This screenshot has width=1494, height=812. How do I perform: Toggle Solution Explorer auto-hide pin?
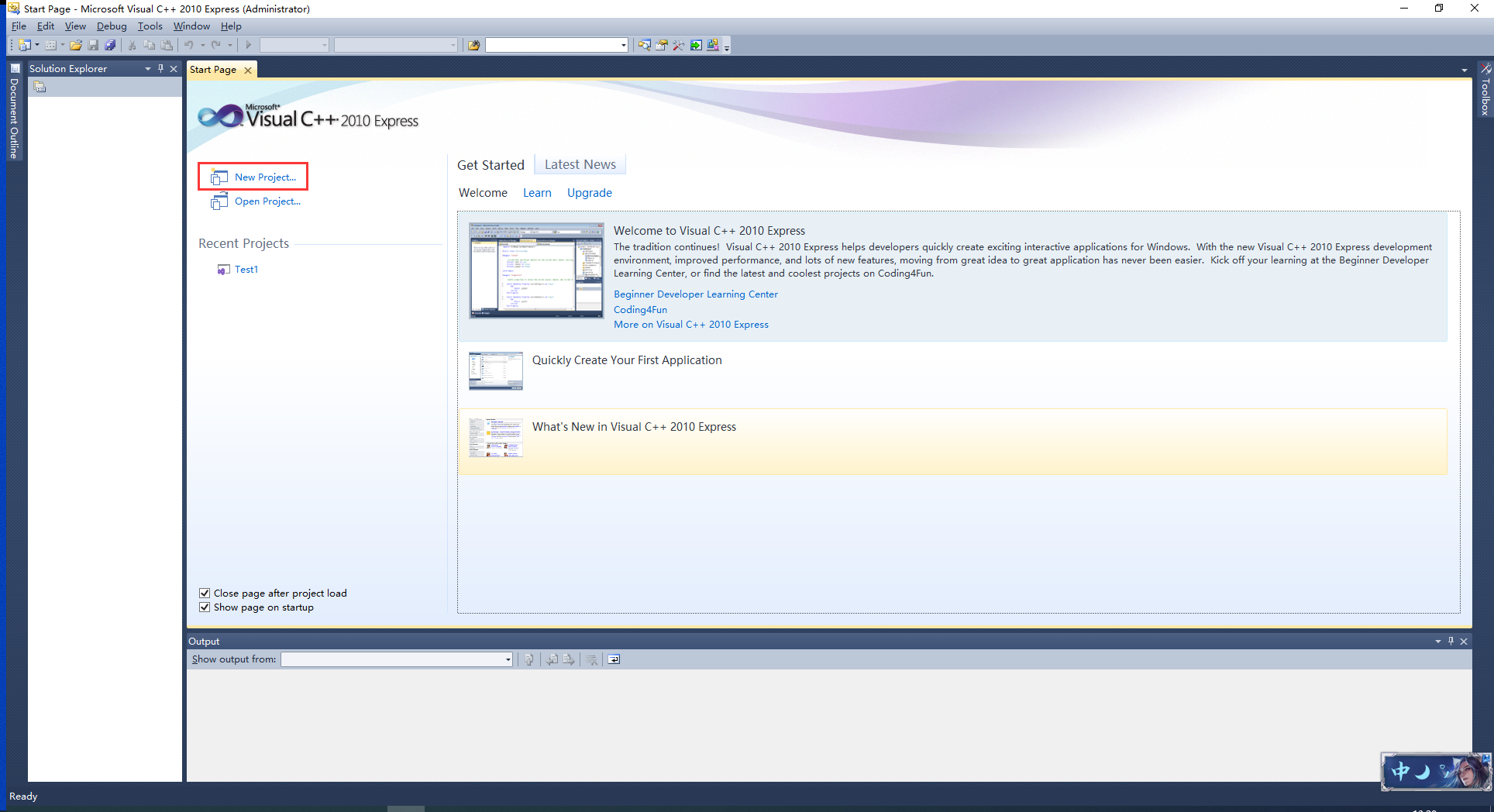161,69
